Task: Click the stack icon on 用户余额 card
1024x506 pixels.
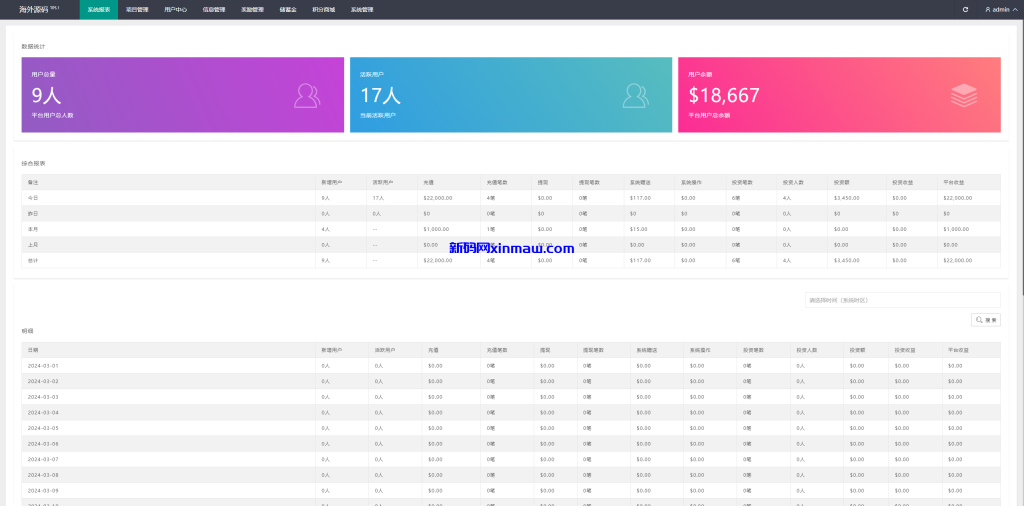Action: [x=964, y=95]
